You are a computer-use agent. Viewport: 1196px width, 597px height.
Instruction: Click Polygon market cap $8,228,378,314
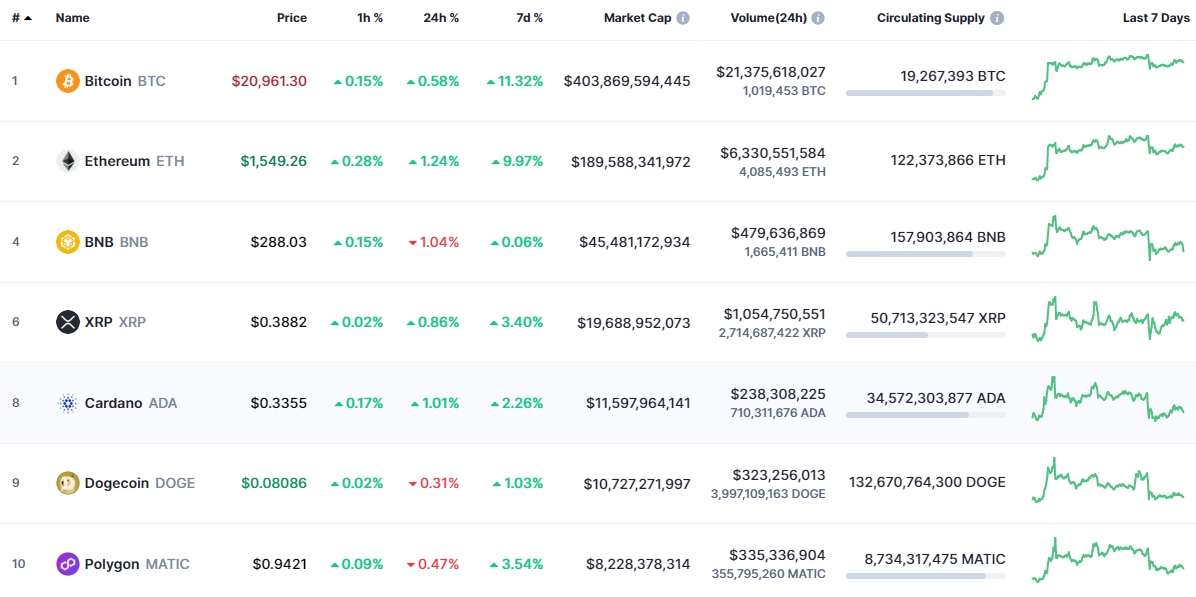[x=638, y=564]
